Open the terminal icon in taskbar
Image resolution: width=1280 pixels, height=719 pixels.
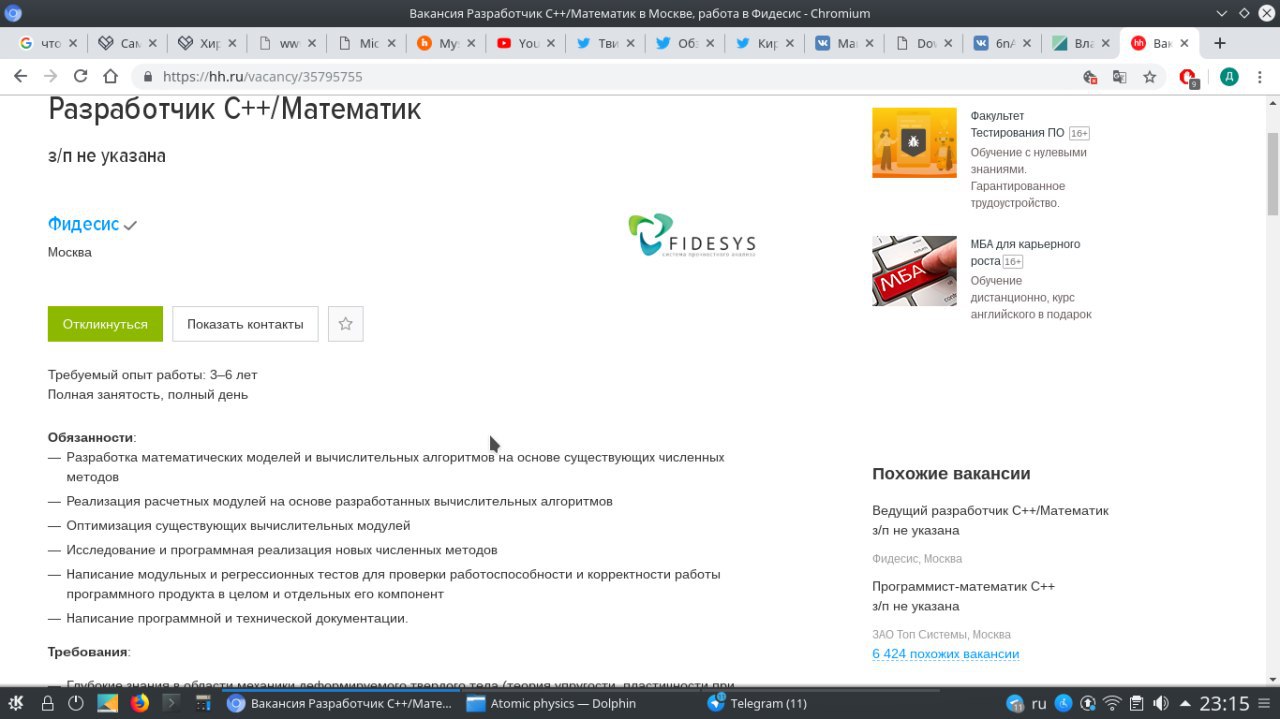172,703
